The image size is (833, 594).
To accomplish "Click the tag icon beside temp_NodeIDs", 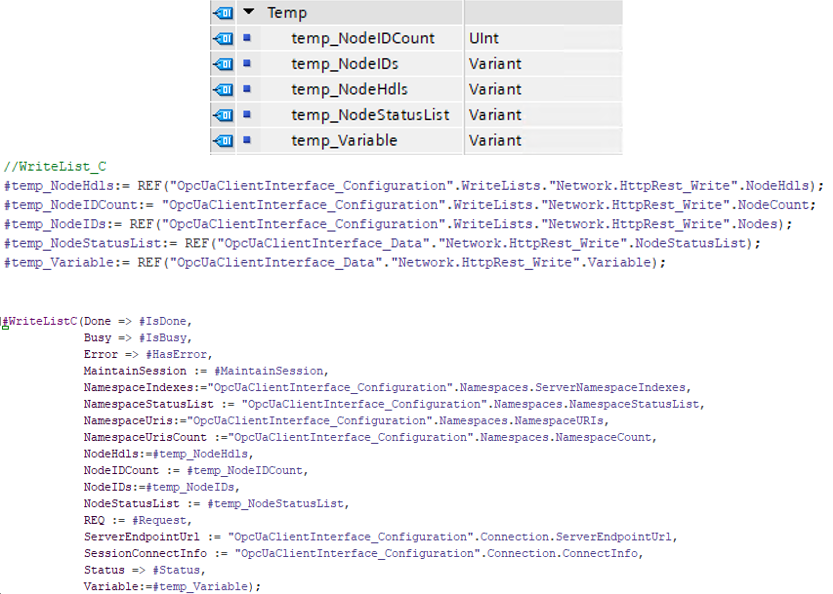I will coord(224,64).
